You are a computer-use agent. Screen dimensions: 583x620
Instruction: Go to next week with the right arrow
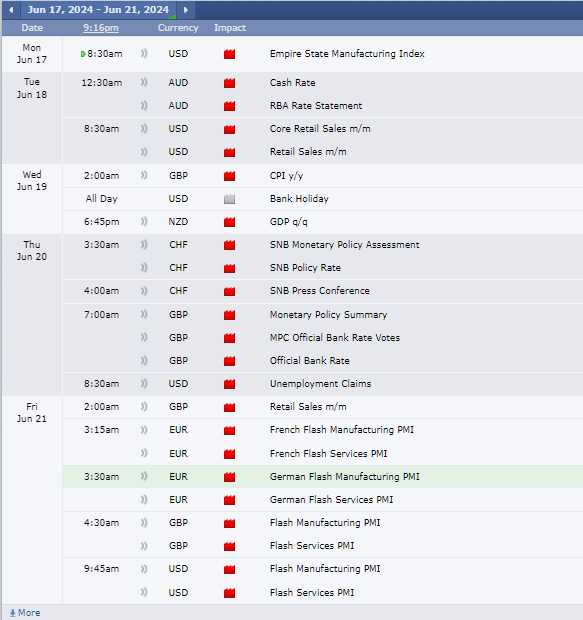186,9
